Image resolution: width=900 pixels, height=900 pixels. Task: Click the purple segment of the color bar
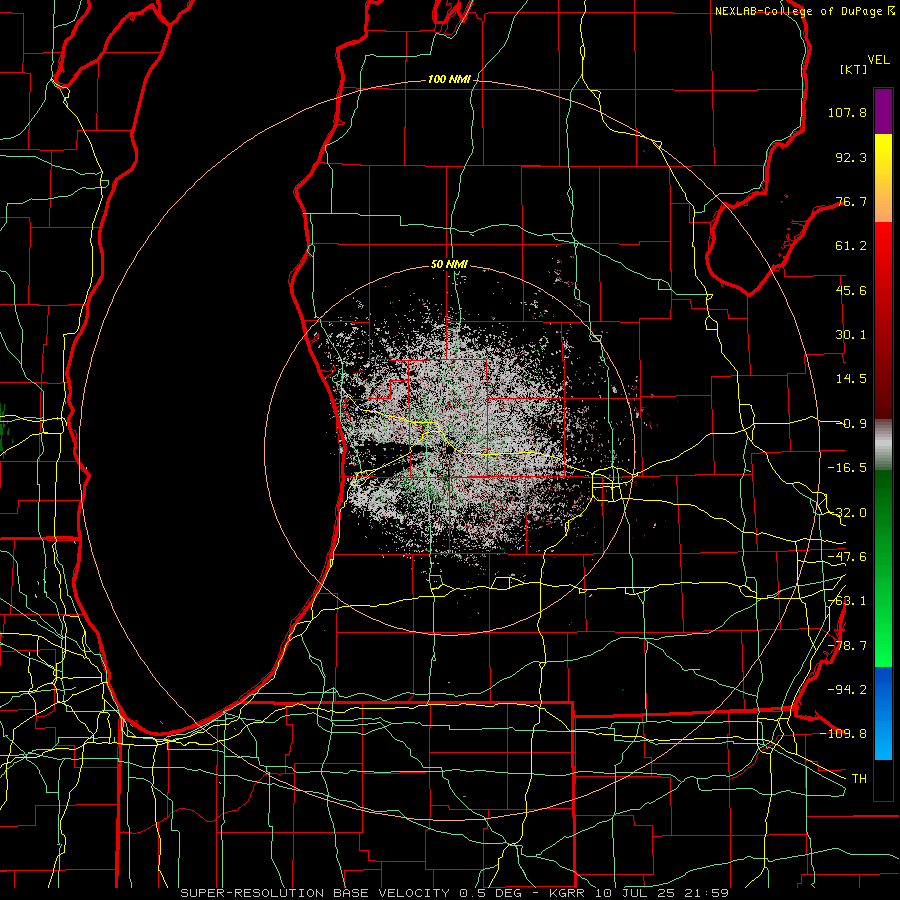point(883,112)
